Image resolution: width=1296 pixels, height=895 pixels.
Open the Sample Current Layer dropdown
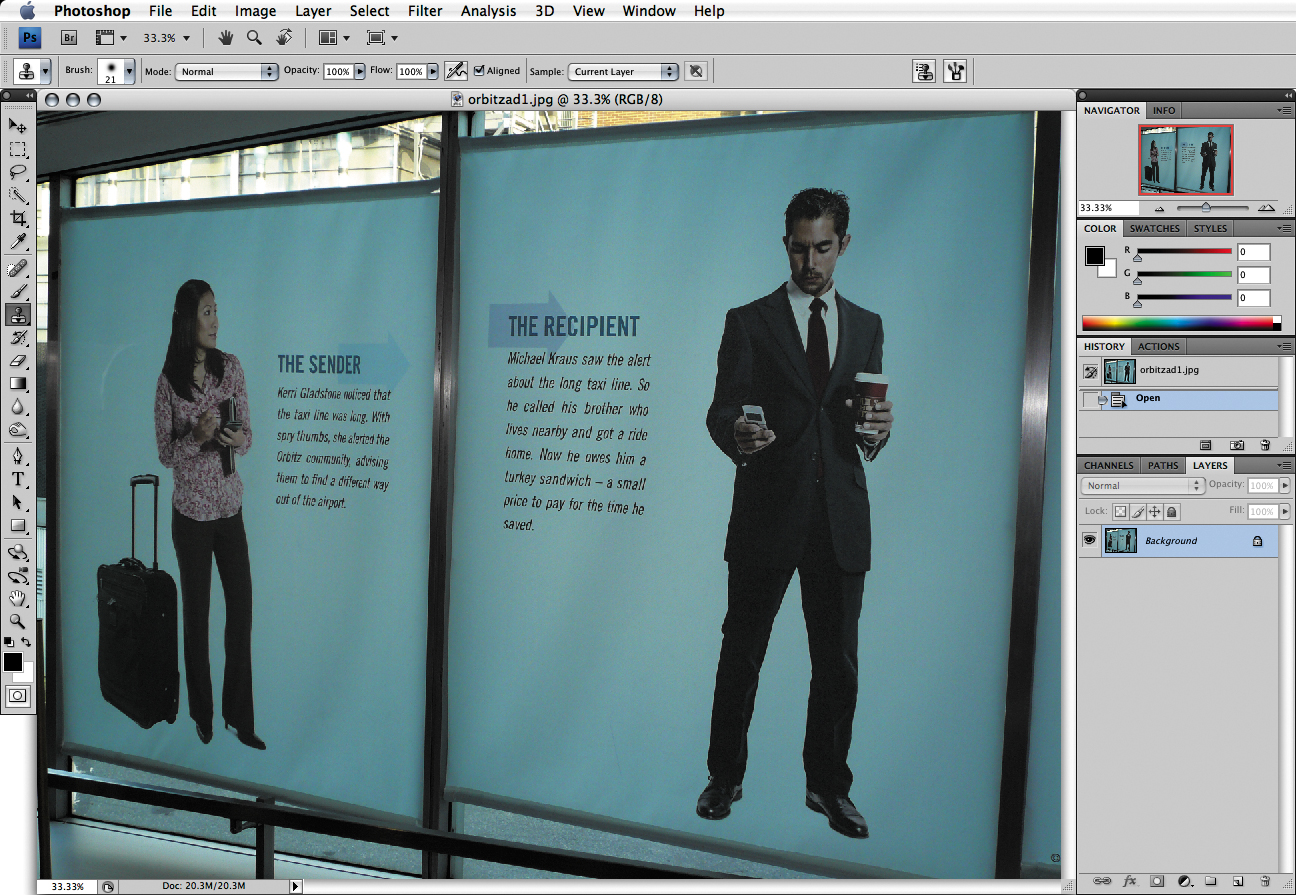point(623,72)
